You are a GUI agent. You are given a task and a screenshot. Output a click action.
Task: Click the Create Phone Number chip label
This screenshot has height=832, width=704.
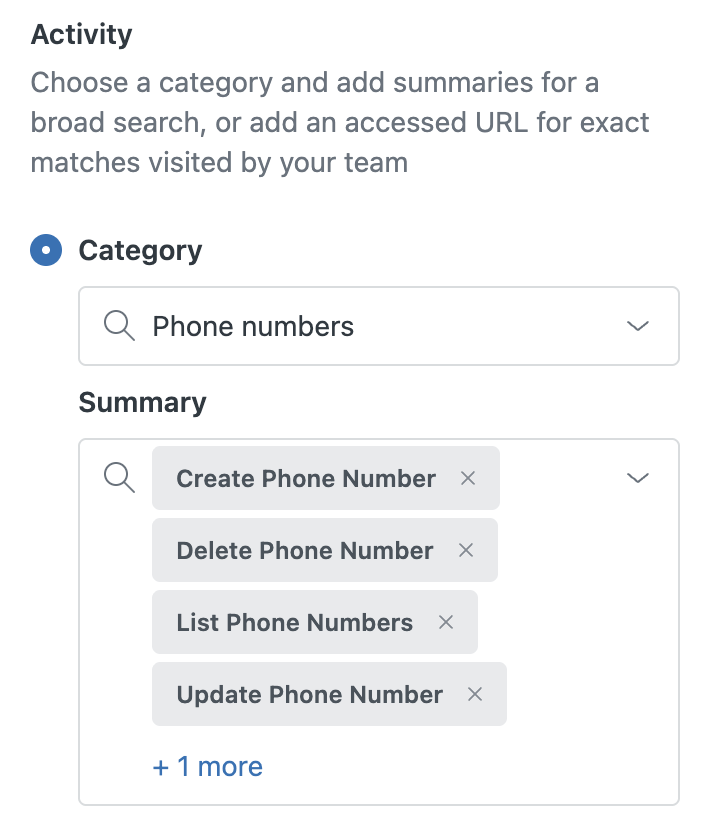(x=306, y=478)
